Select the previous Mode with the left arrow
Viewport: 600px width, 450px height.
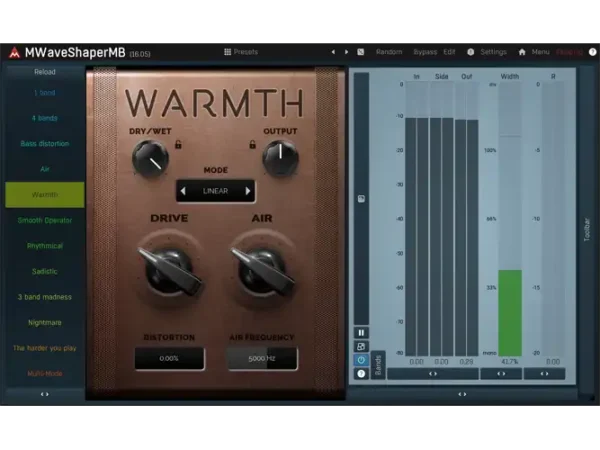(x=183, y=191)
